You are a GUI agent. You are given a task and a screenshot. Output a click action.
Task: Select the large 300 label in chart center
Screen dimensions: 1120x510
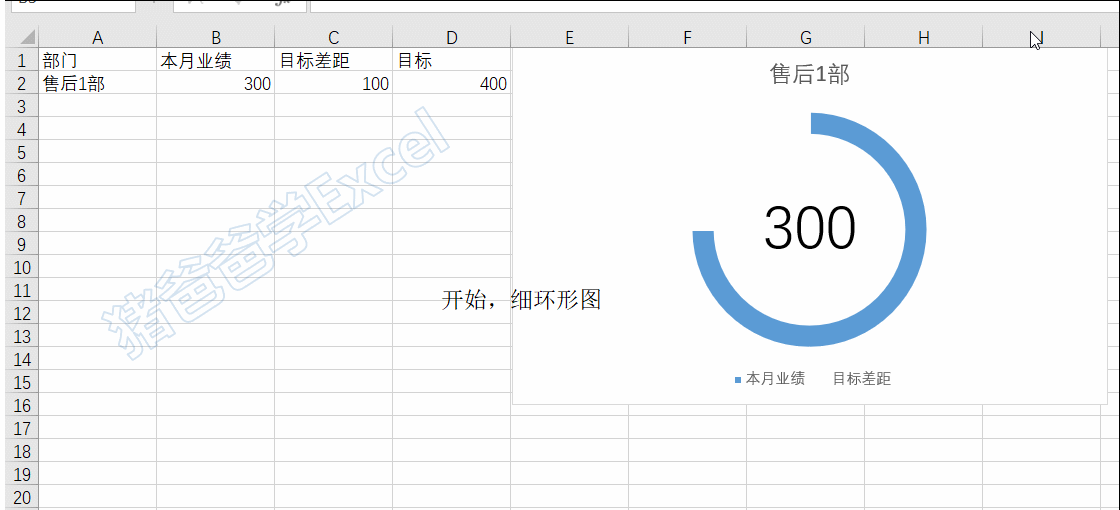809,227
